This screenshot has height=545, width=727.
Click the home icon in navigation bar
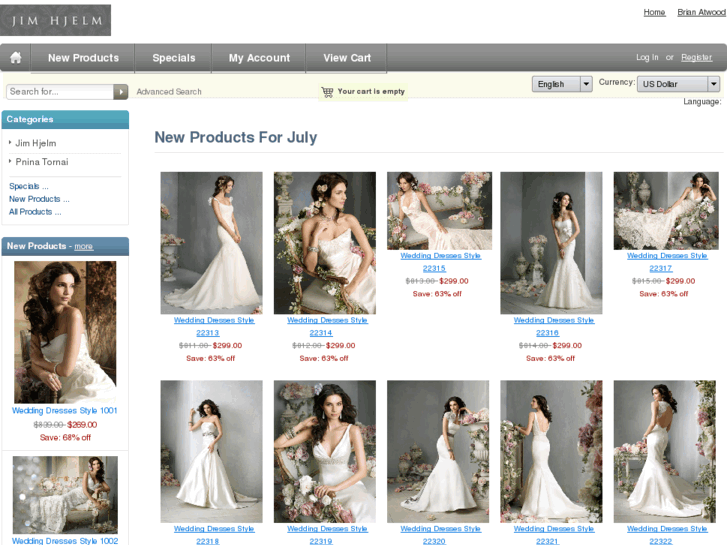[x=16, y=58]
